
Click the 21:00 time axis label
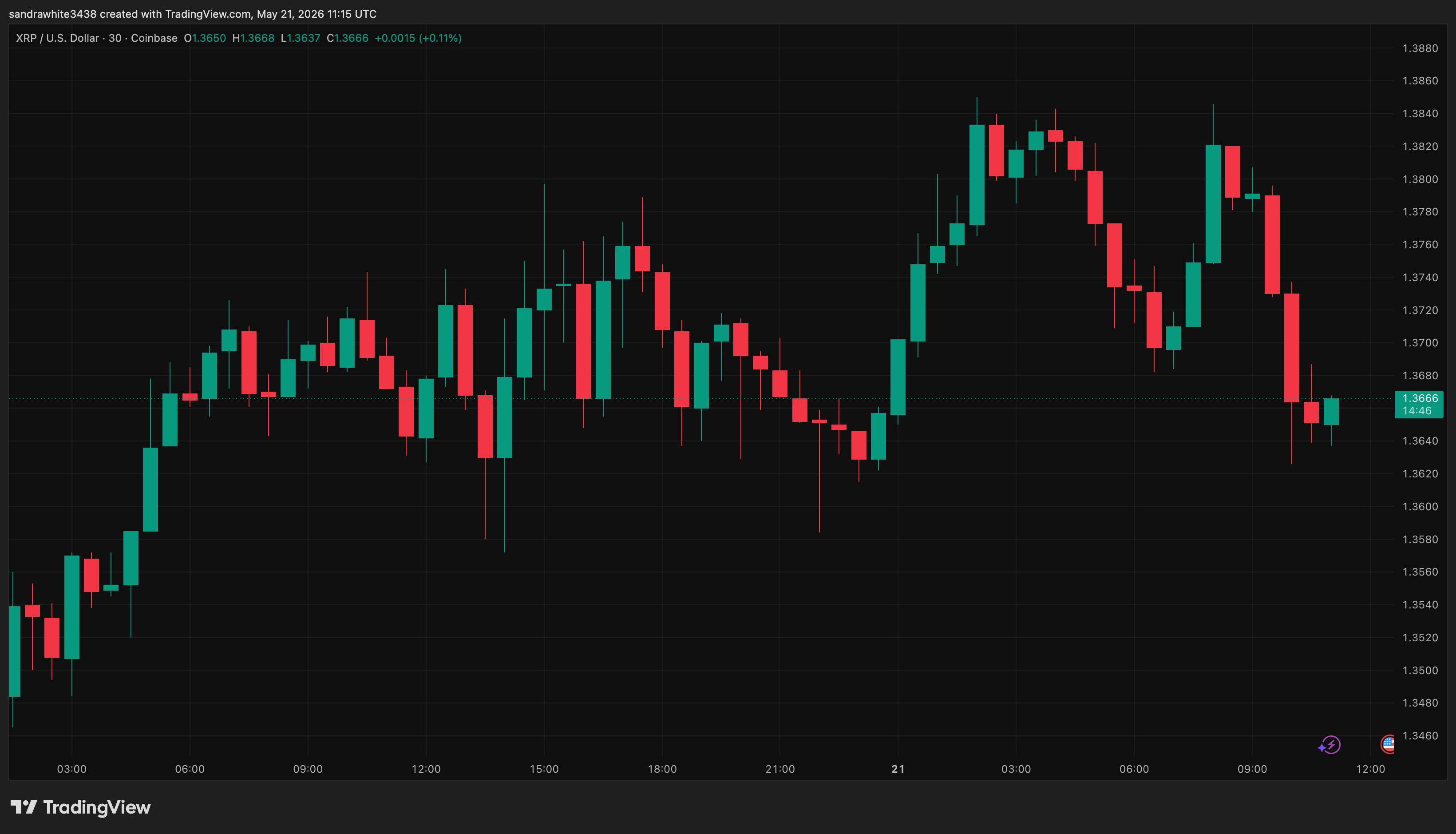[x=780, y=769]
